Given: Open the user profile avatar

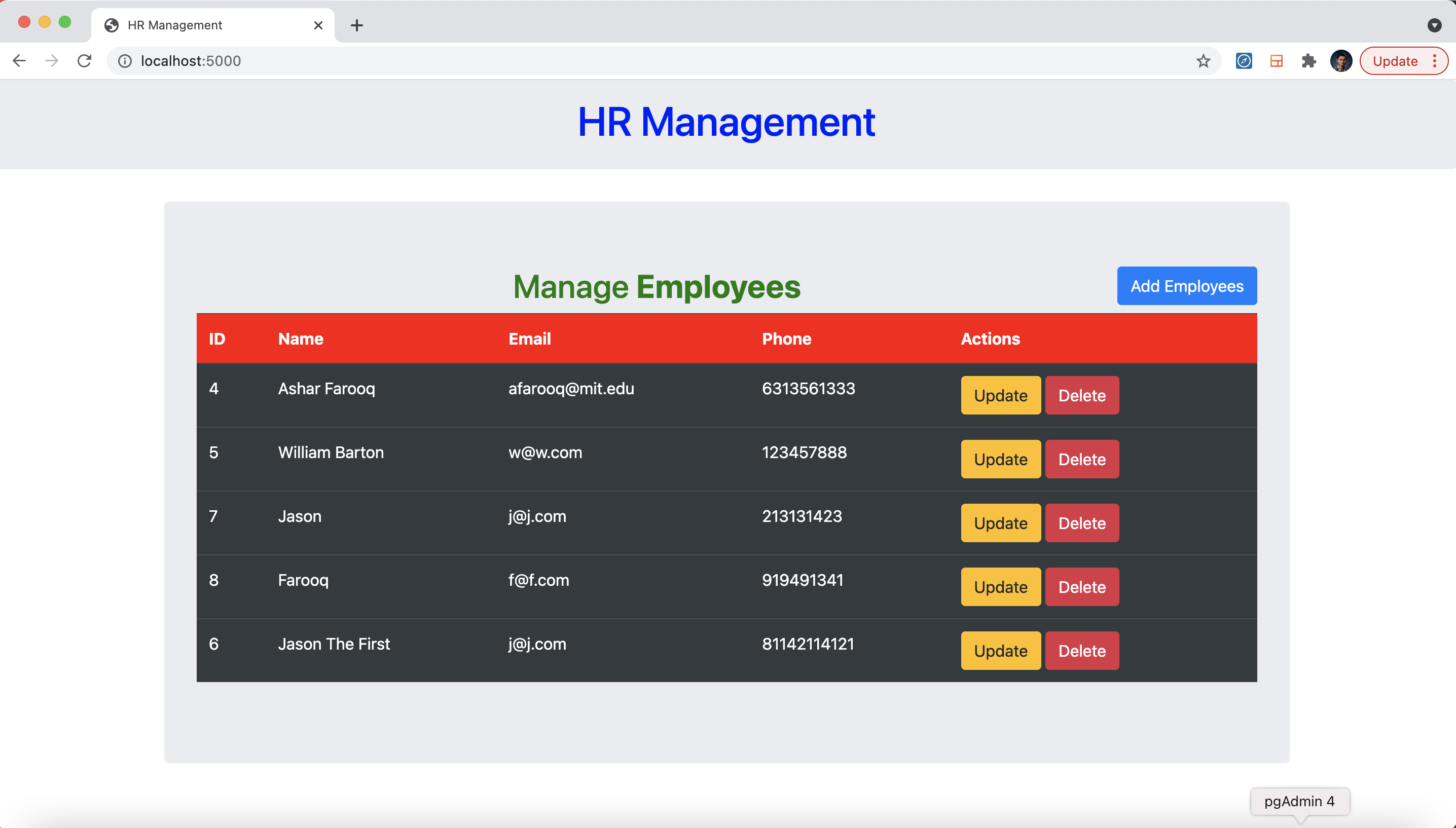Looking at the screenshot, I should [1340, 61].
